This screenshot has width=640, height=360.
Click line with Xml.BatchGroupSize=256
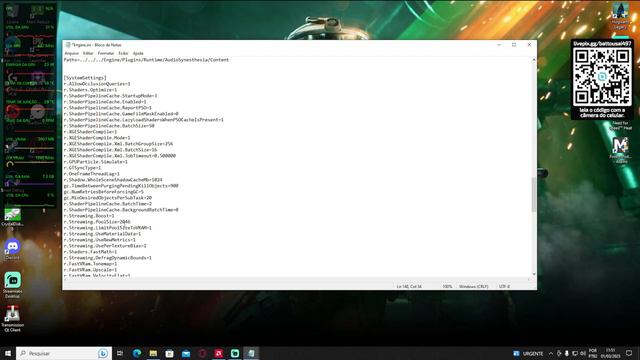coord(118,144)
